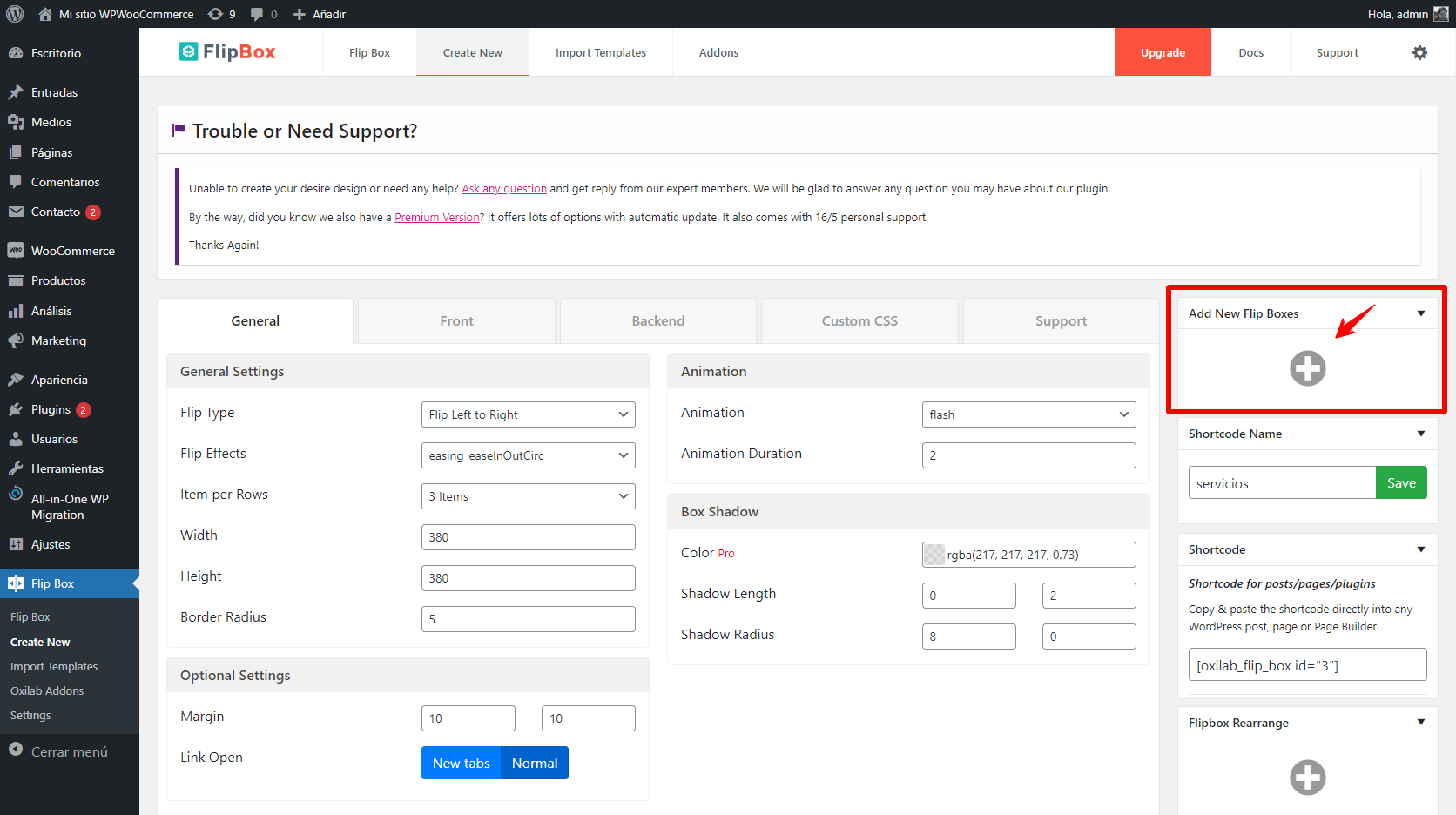Open the WordPress logo menu
This screenshot has height=815, width=1456.
point(15,14)
